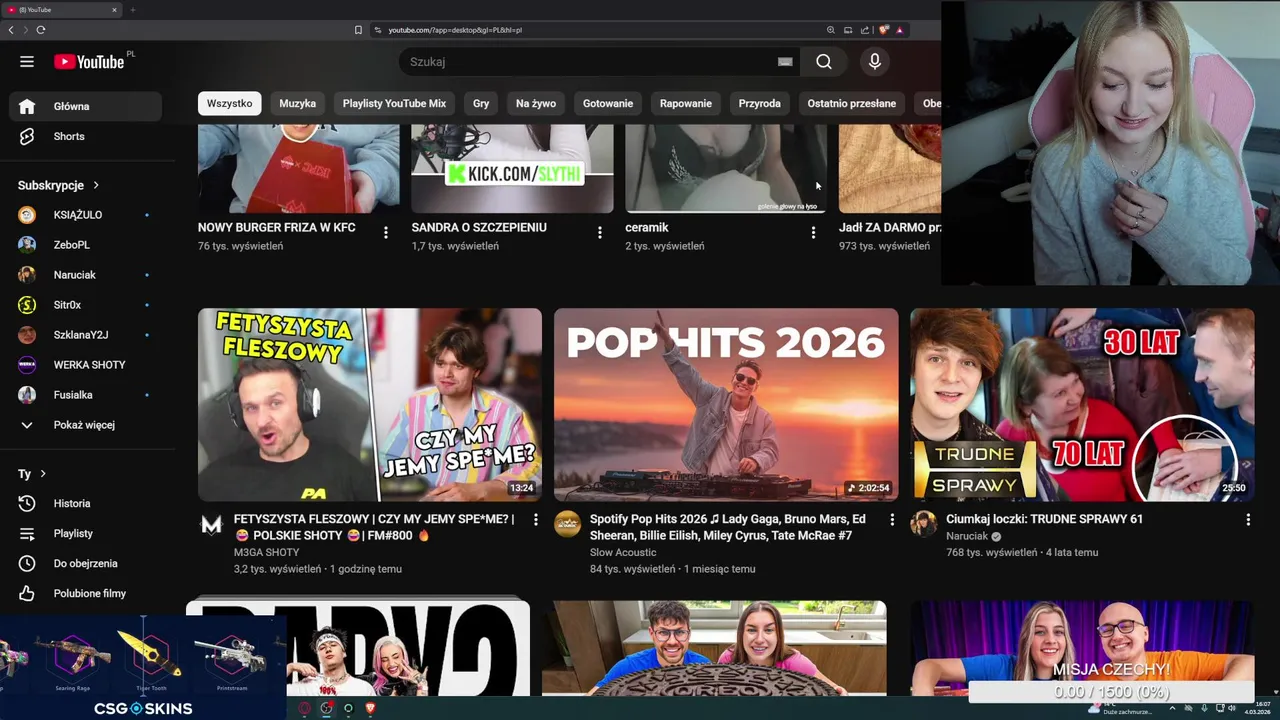
Task: Open the on-screen keyboard in search box
Action: point(785,62)
